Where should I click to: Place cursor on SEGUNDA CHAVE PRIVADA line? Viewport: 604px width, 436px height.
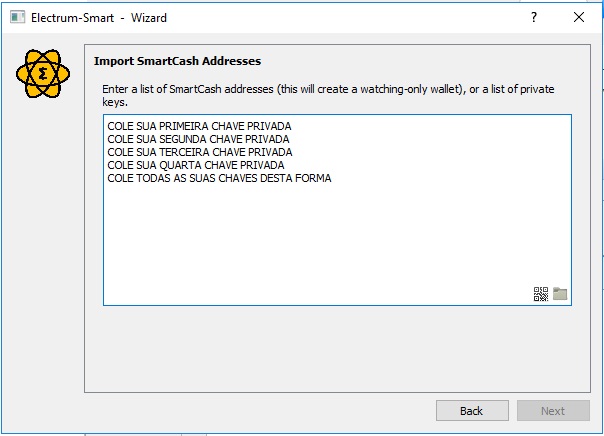click(x=198, y=139)
